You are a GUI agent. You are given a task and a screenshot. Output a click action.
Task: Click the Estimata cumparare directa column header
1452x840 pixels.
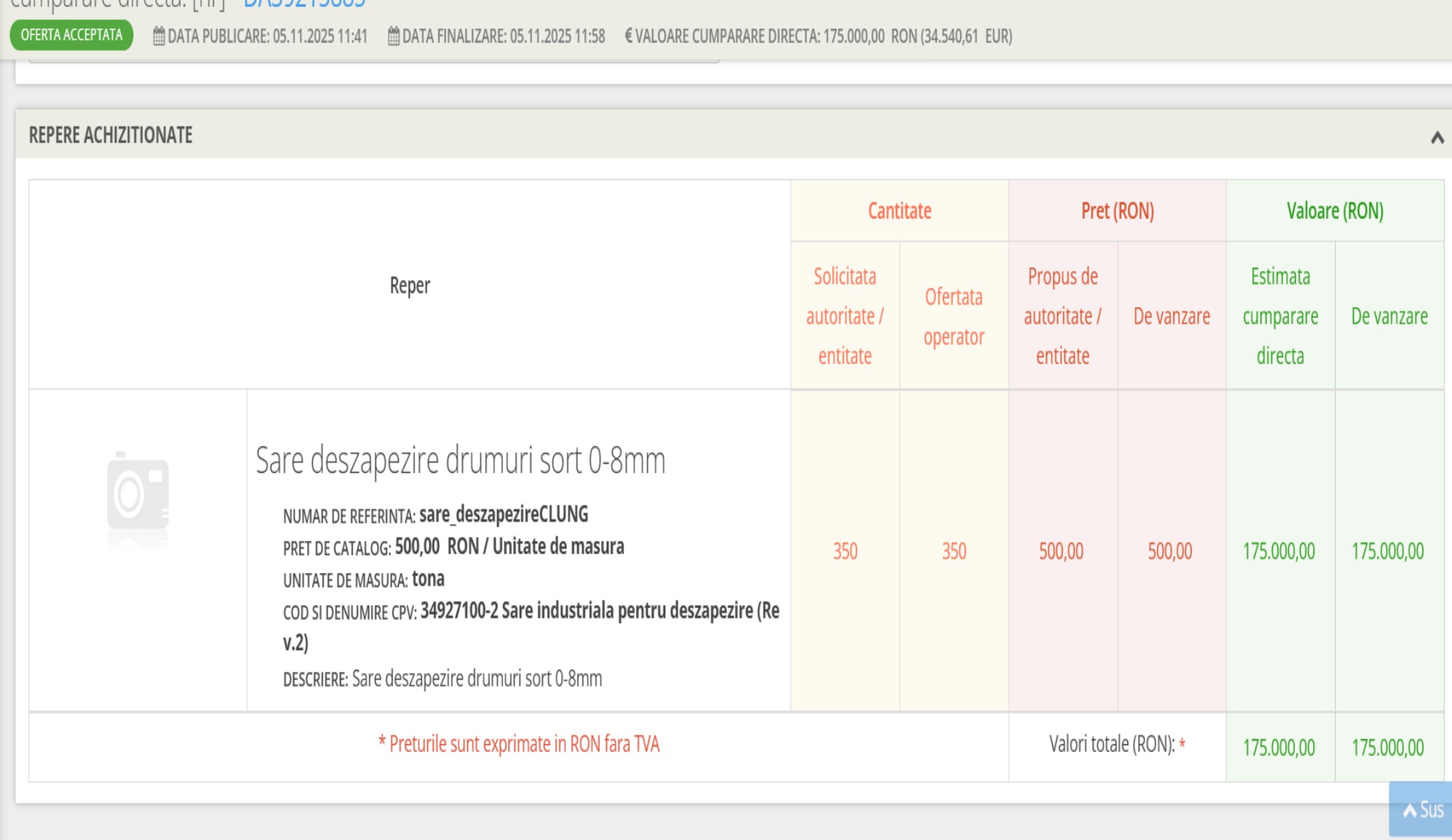[1280, 315]
